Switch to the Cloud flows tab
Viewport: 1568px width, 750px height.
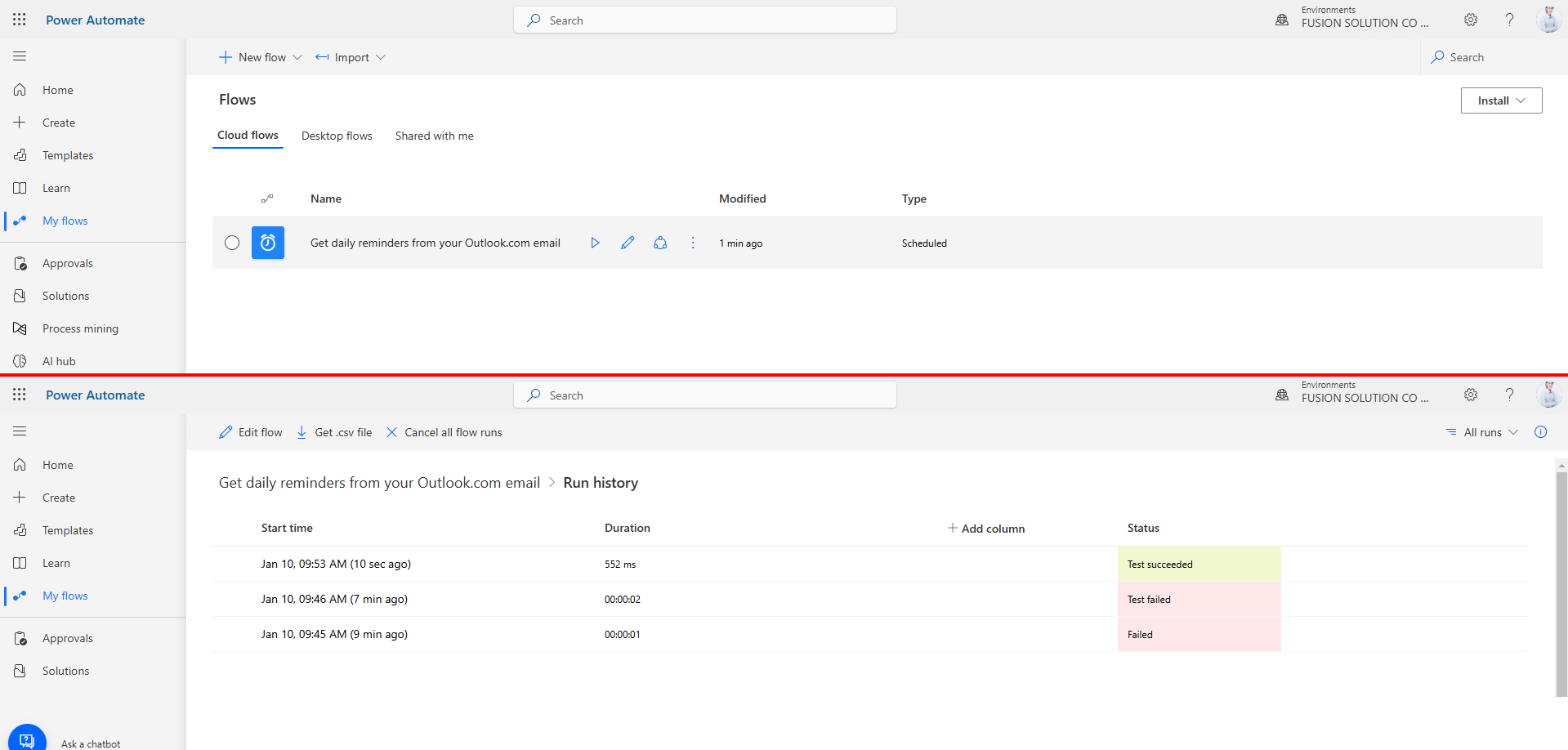click(248, 136)
